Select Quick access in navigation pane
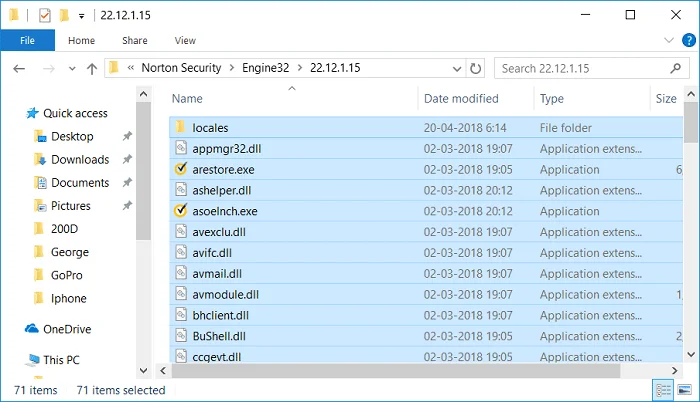 point(75,113)
